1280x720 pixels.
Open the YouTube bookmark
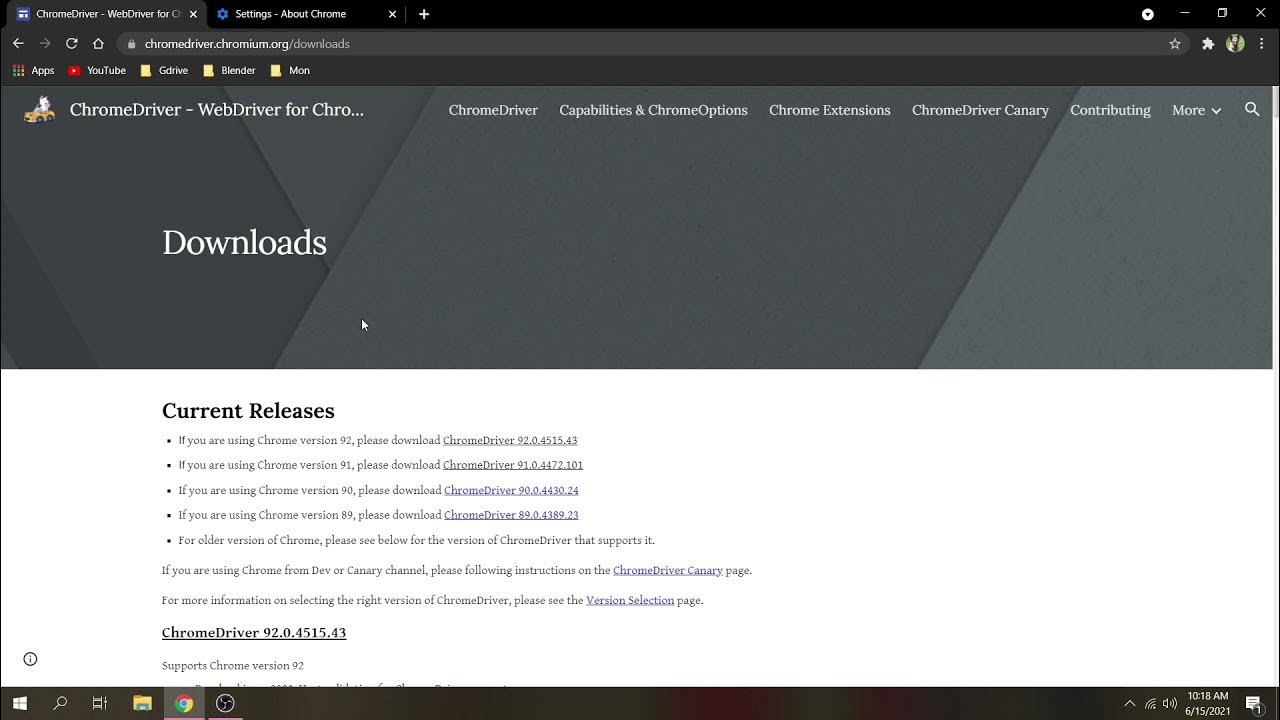(x=97, y=71)
